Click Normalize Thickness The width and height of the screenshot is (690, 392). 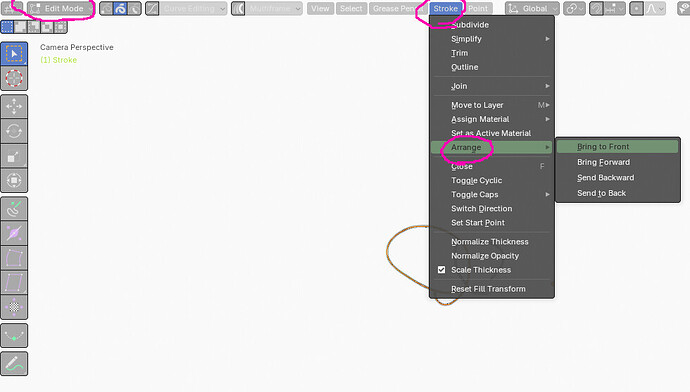[x=492, y=242]
